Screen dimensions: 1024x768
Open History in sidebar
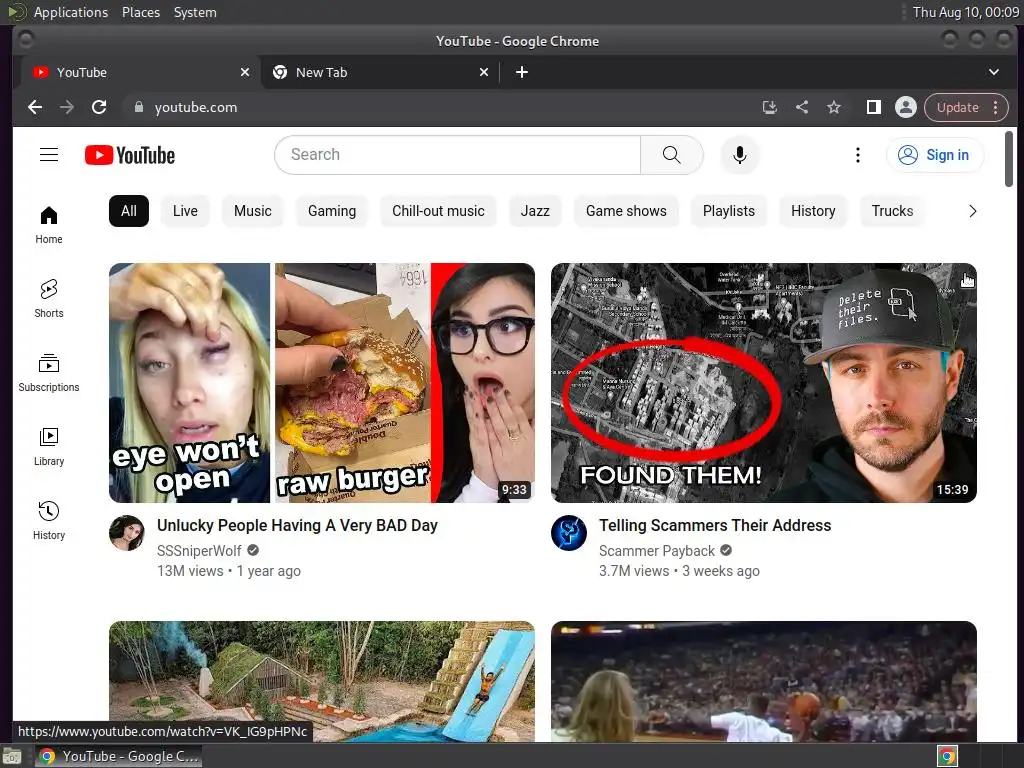49,520
